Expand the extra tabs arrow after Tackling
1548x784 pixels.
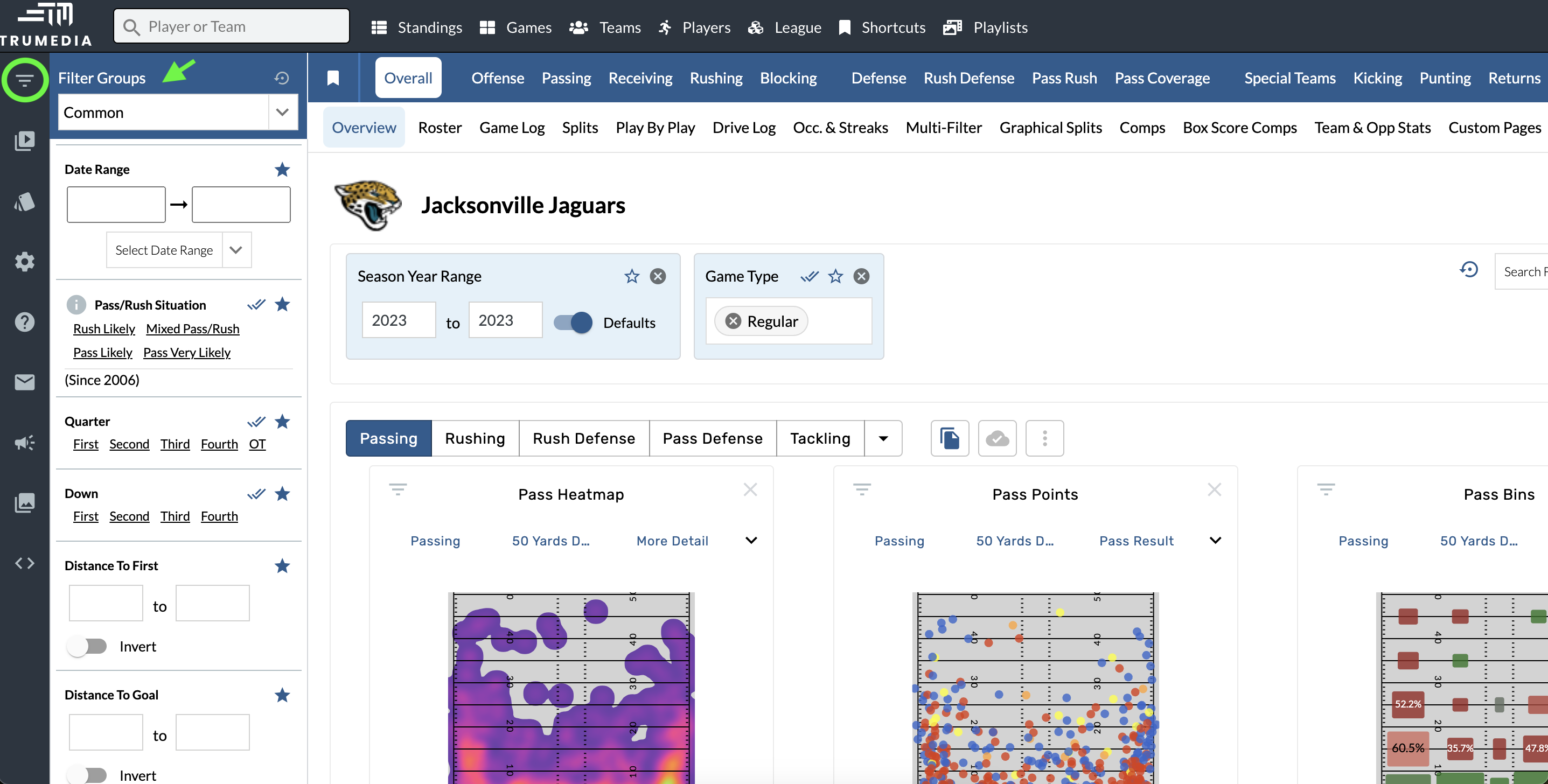tap(883, 438)
